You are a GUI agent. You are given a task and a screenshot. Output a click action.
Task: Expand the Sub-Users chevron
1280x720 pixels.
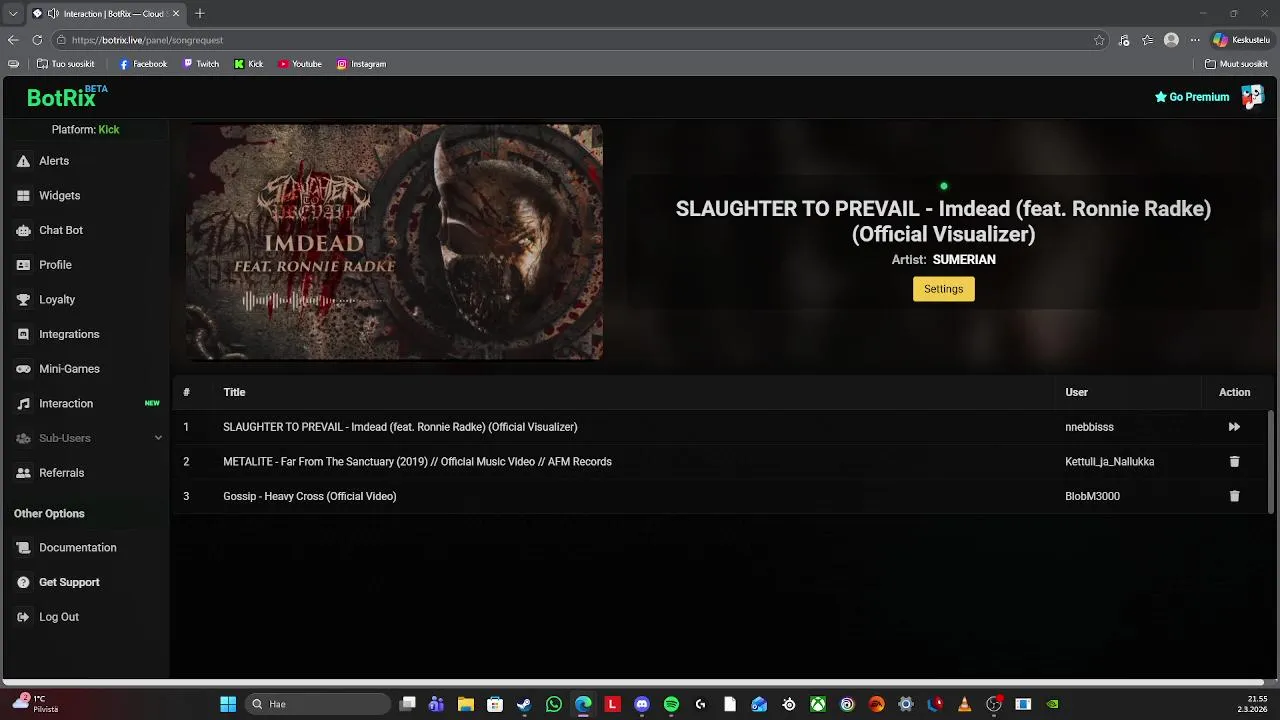[x=158, y=438]
